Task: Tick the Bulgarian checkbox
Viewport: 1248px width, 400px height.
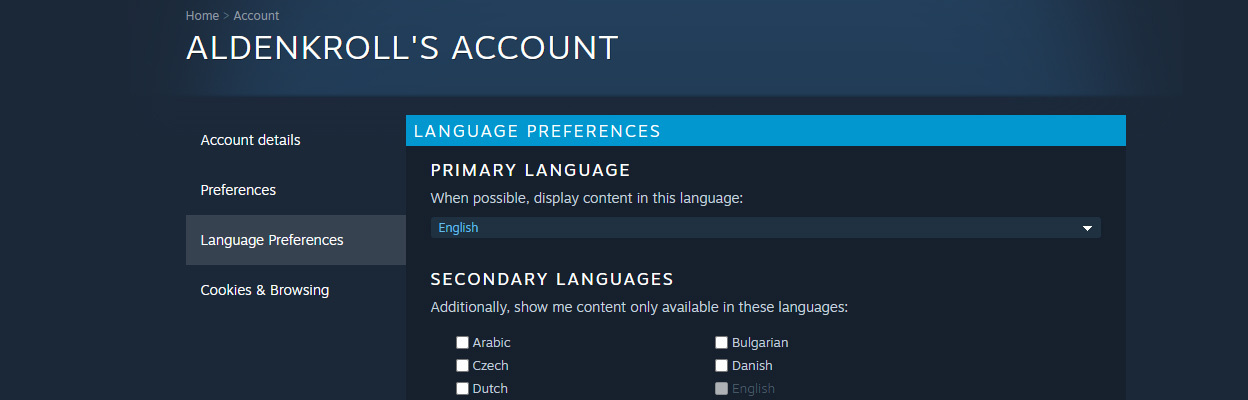Action: (721, 343)
